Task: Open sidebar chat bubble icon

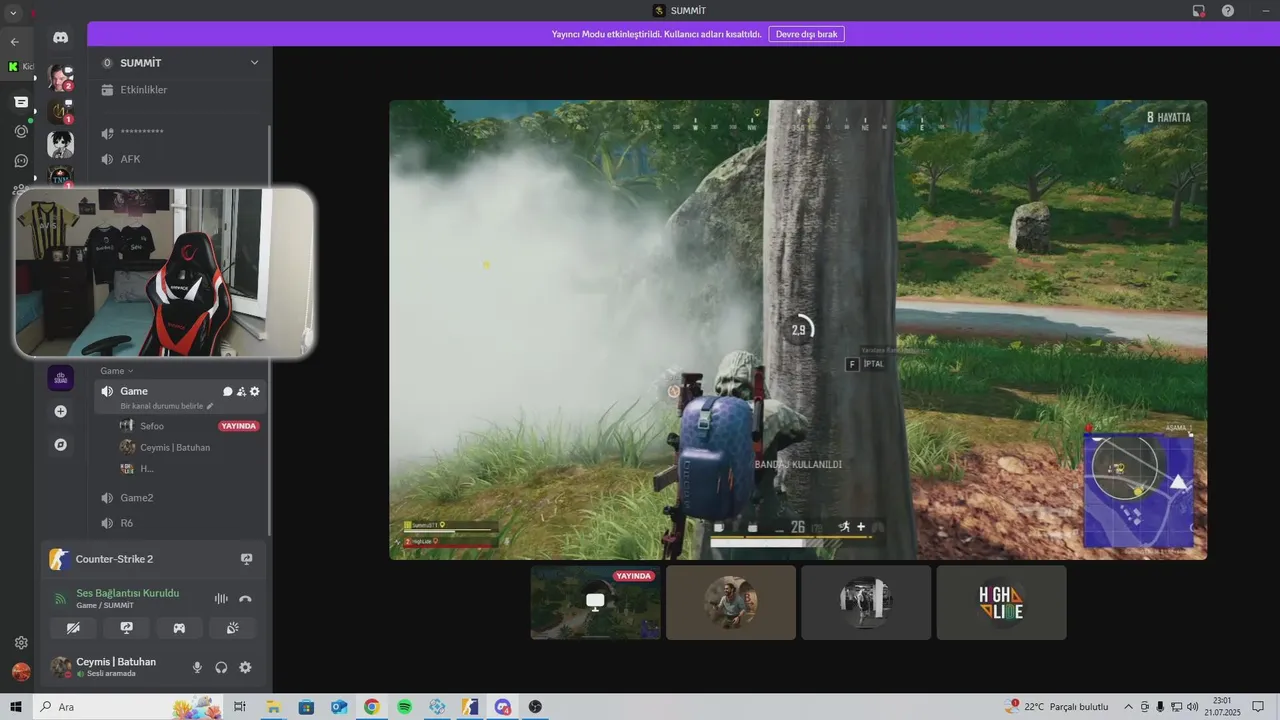Action: (21, 160)
